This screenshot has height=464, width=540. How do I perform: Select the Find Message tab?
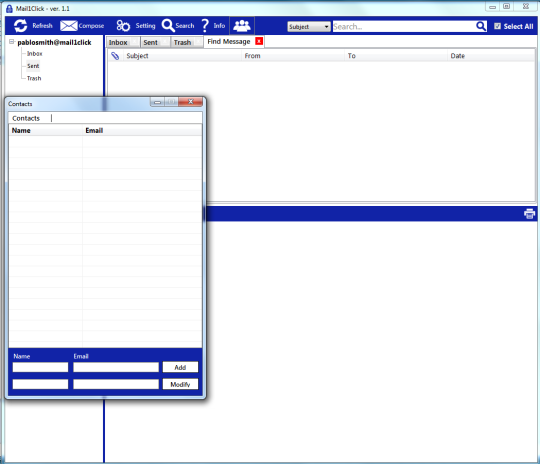click(x=229, y=42)
